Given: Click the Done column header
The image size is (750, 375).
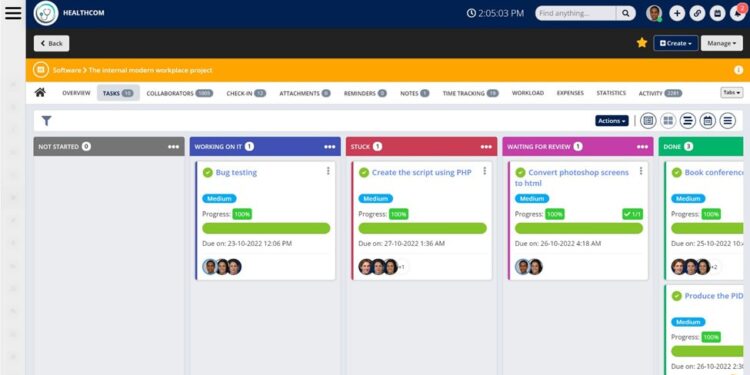Looking at the screenshot, I should click(x=701, y=147).
